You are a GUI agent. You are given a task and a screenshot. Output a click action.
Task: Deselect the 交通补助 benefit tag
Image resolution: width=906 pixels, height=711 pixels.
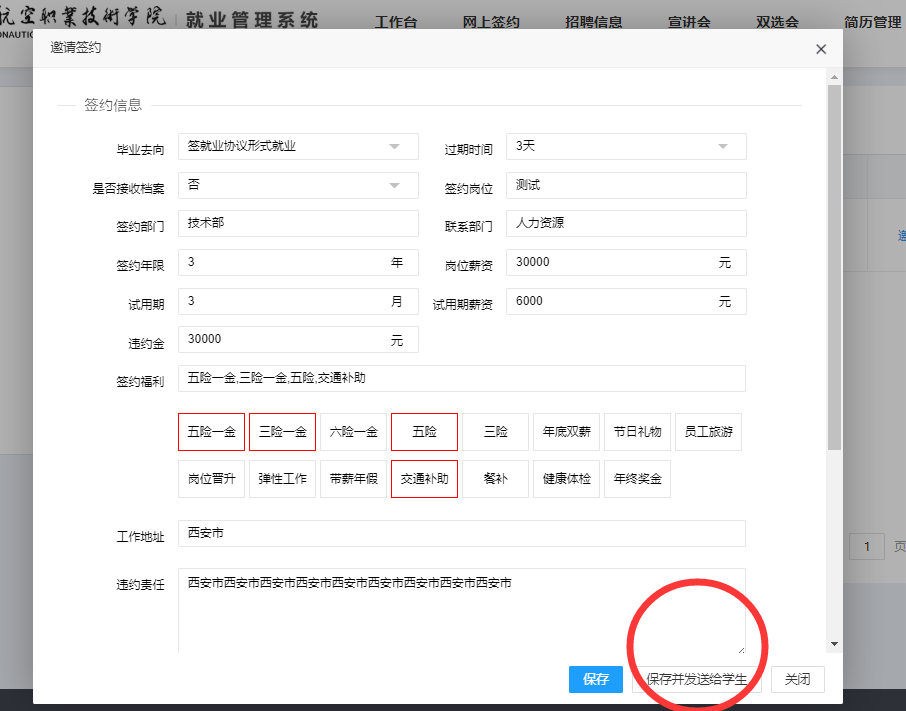tap(424, 479)
